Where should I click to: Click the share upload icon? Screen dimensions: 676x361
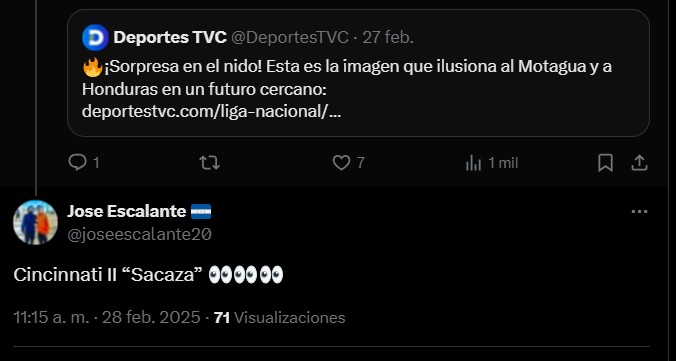tap(639, 163)
